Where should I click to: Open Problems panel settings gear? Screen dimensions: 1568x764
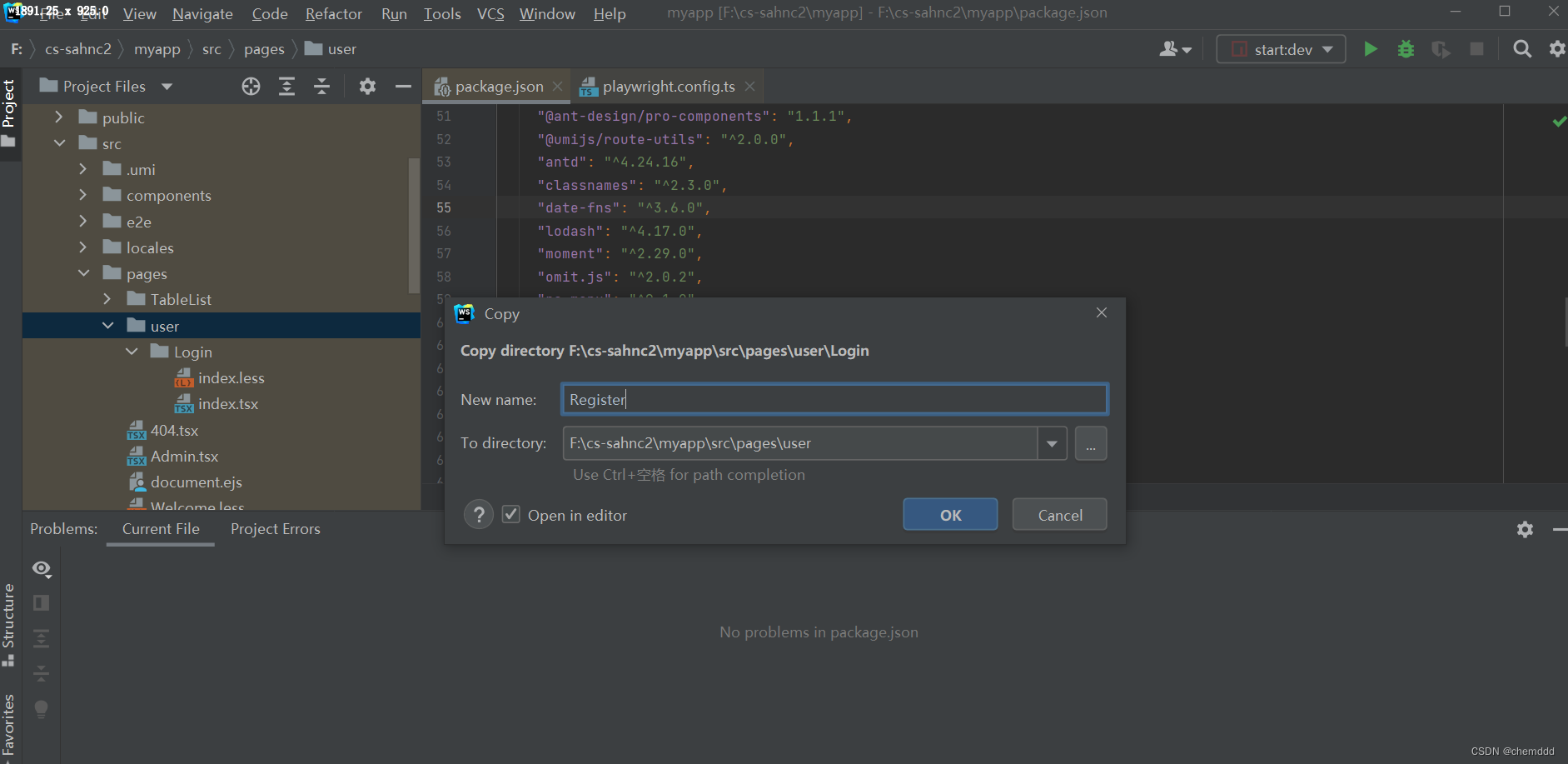pyautogui.click(x=1525, y=529)
